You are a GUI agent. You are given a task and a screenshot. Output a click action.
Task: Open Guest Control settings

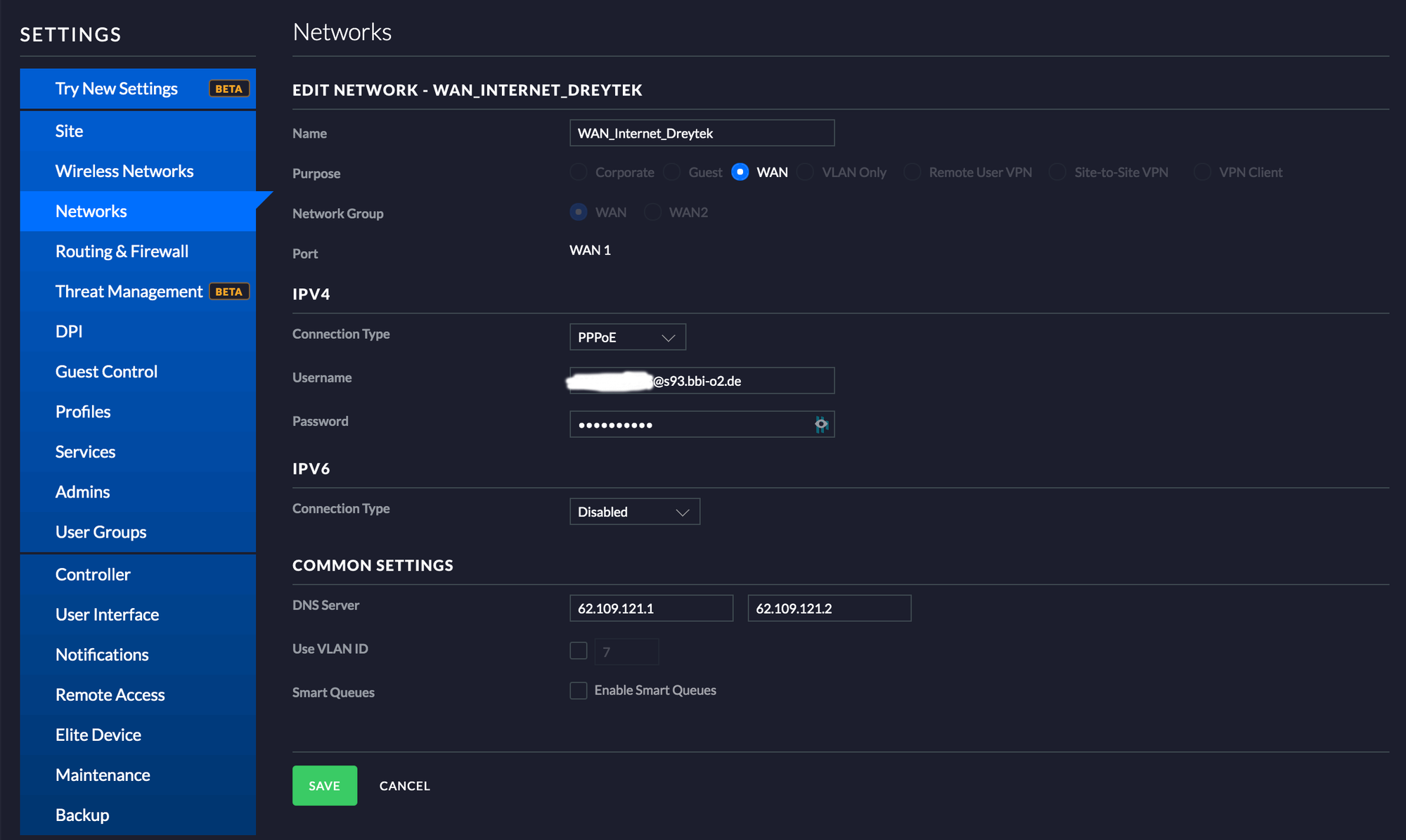click(x=106, y=371)
